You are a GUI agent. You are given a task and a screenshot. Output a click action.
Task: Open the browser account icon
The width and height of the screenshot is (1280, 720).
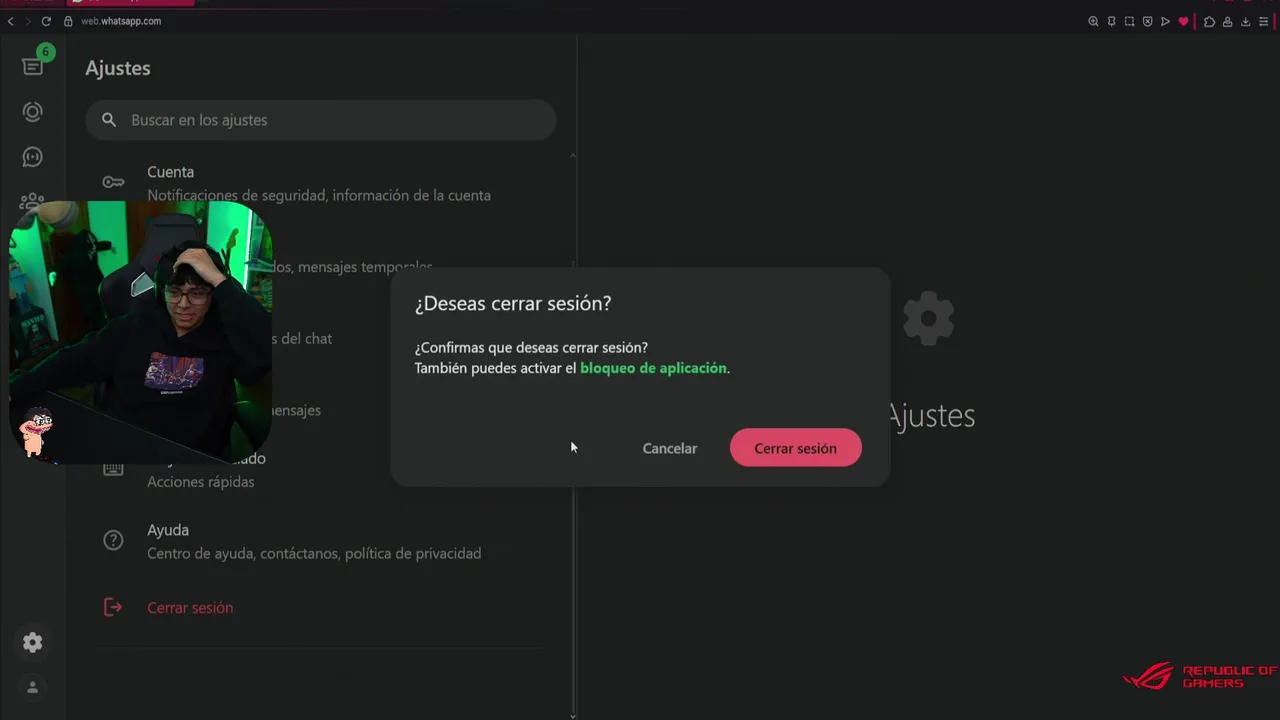[x=1227, y=21]
